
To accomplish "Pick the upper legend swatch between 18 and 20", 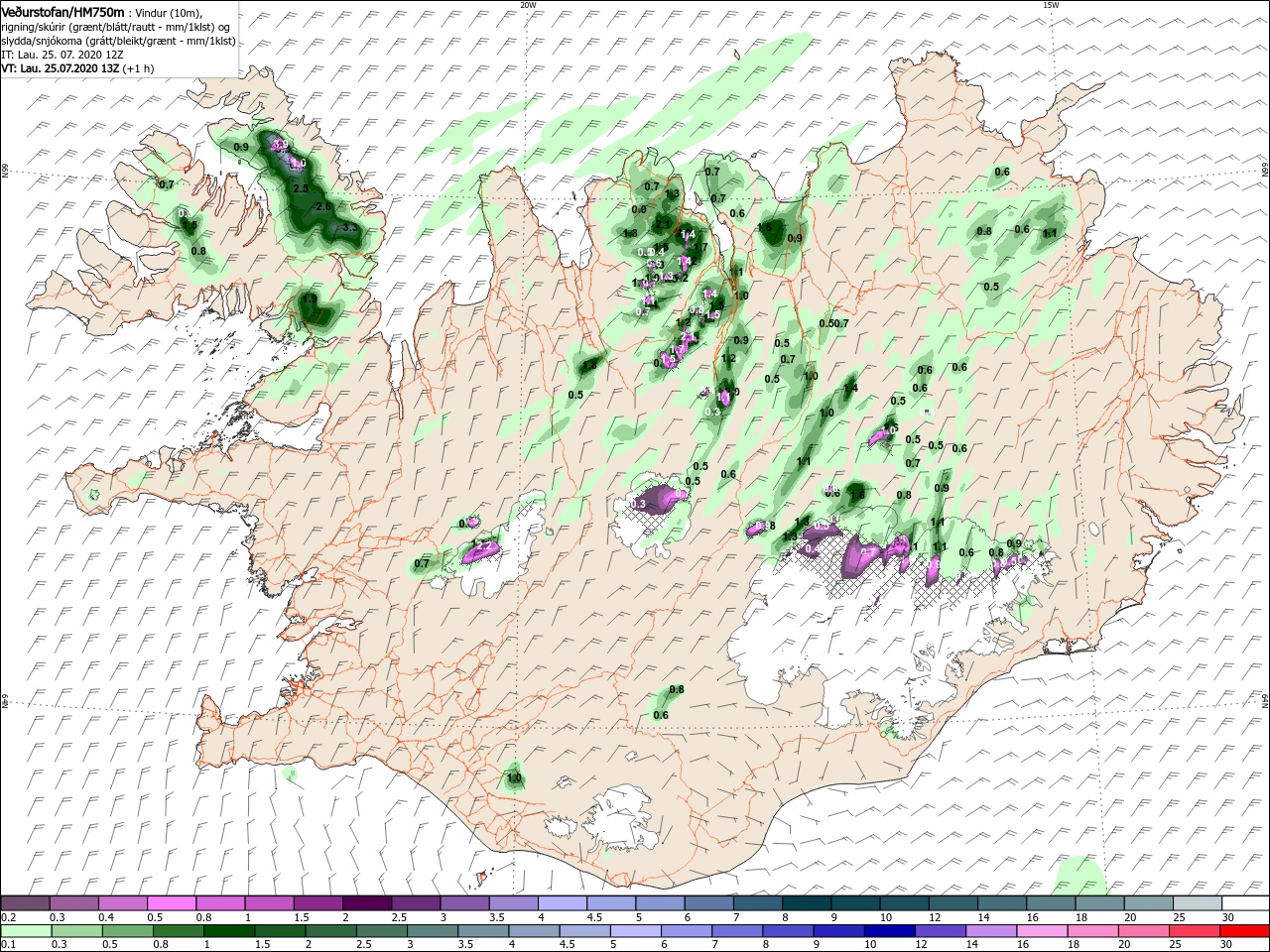I will [x=1099, y=903].
